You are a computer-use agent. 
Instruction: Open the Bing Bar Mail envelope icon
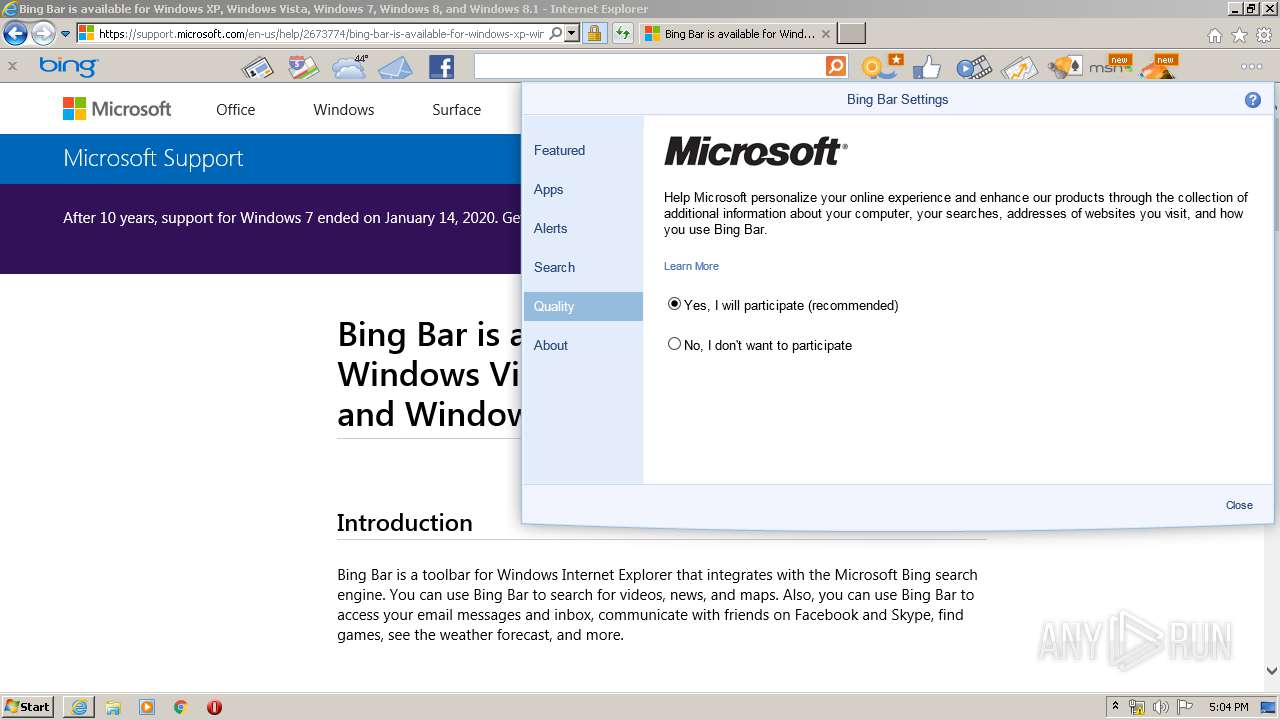(x=395, y=68)
